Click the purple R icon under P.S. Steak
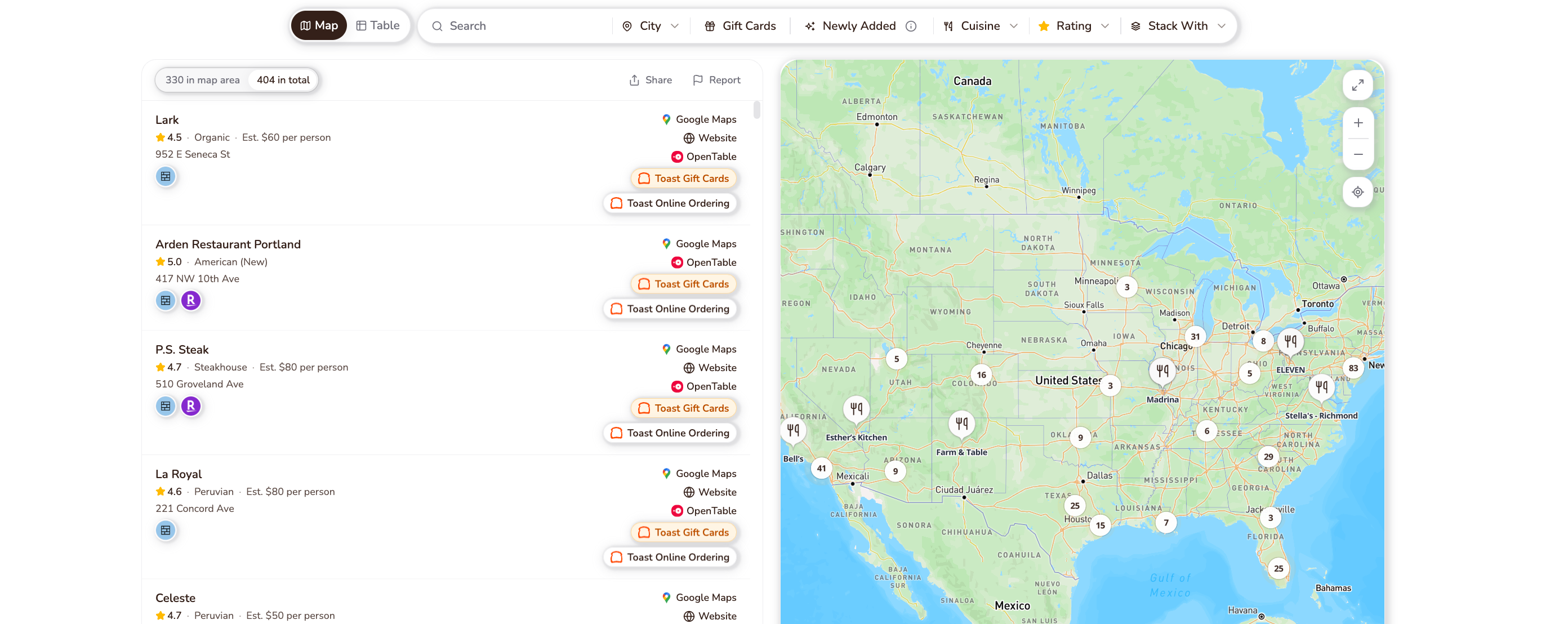The width and height of the screenshot is (1568, 624). pos(191,406)
